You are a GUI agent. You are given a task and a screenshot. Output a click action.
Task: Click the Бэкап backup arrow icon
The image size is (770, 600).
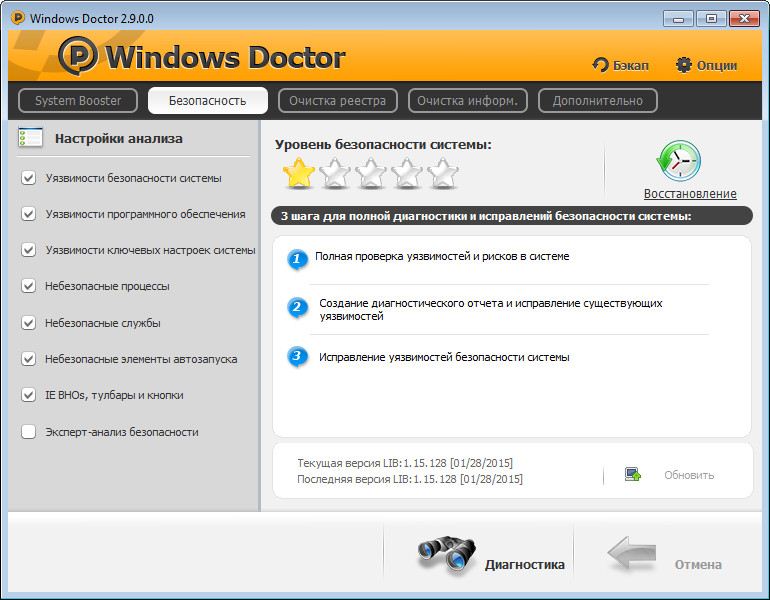pyautogui.click(x=601, y=65)
